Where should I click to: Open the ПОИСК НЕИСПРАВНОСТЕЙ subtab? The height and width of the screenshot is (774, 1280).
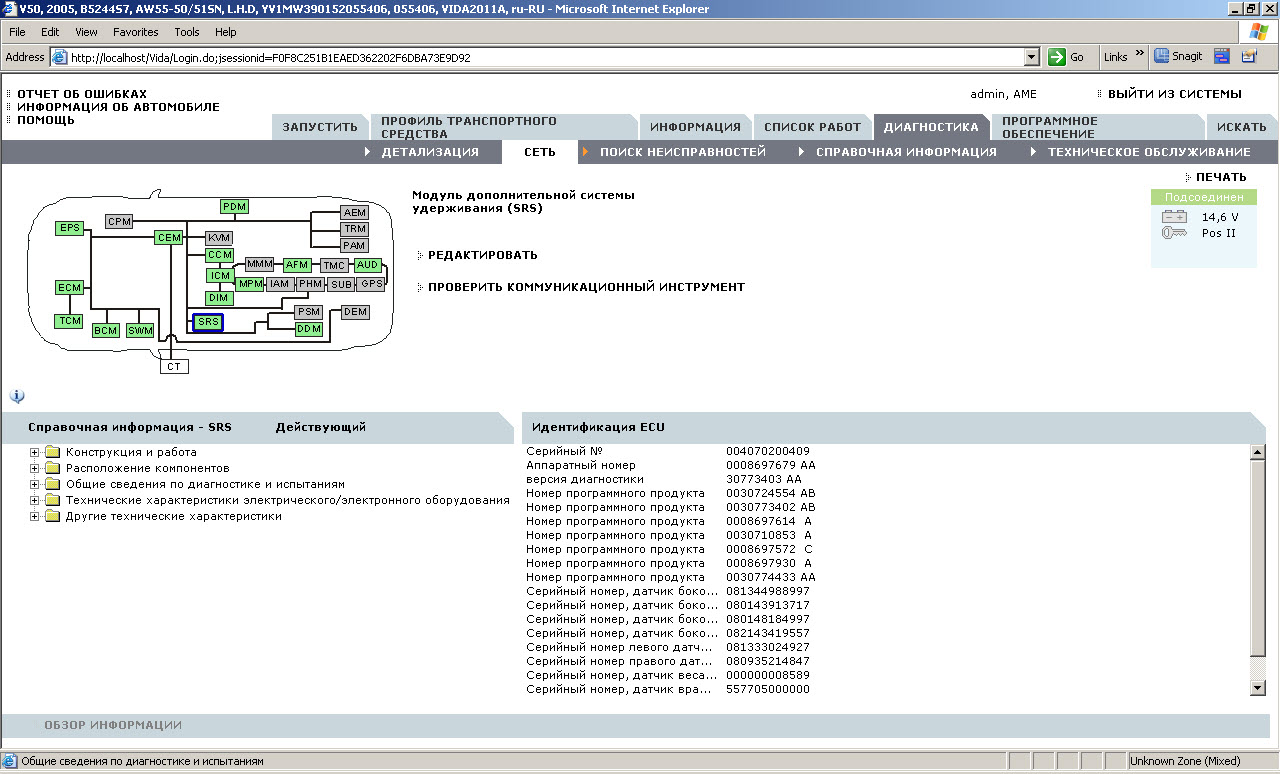coord(682,152)
